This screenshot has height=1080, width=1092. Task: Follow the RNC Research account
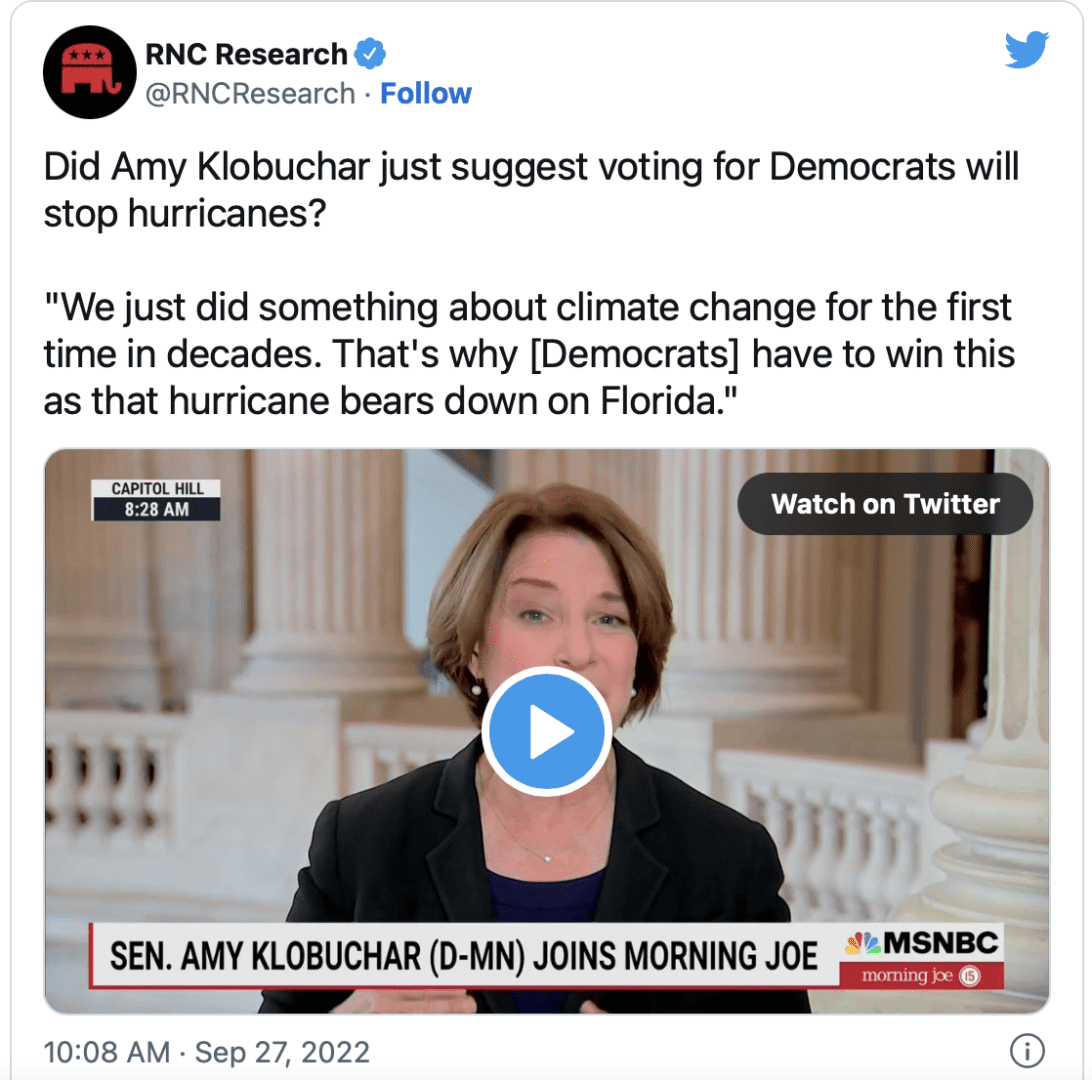click(426, 93)
